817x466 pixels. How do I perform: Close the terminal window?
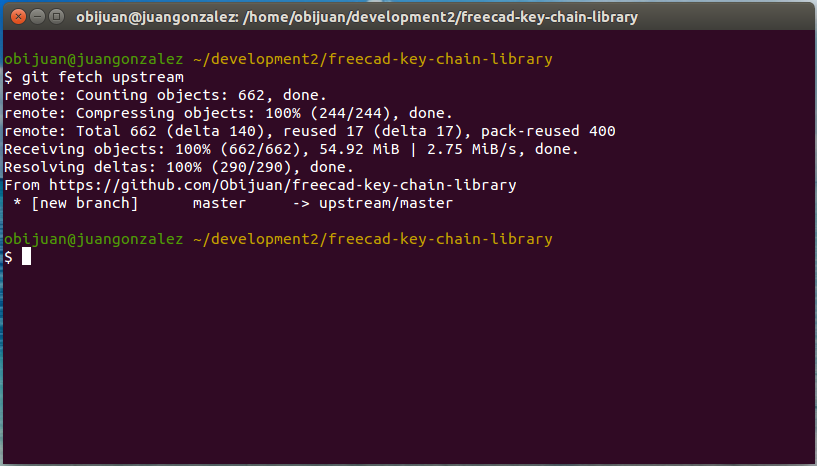coord(15,17)
